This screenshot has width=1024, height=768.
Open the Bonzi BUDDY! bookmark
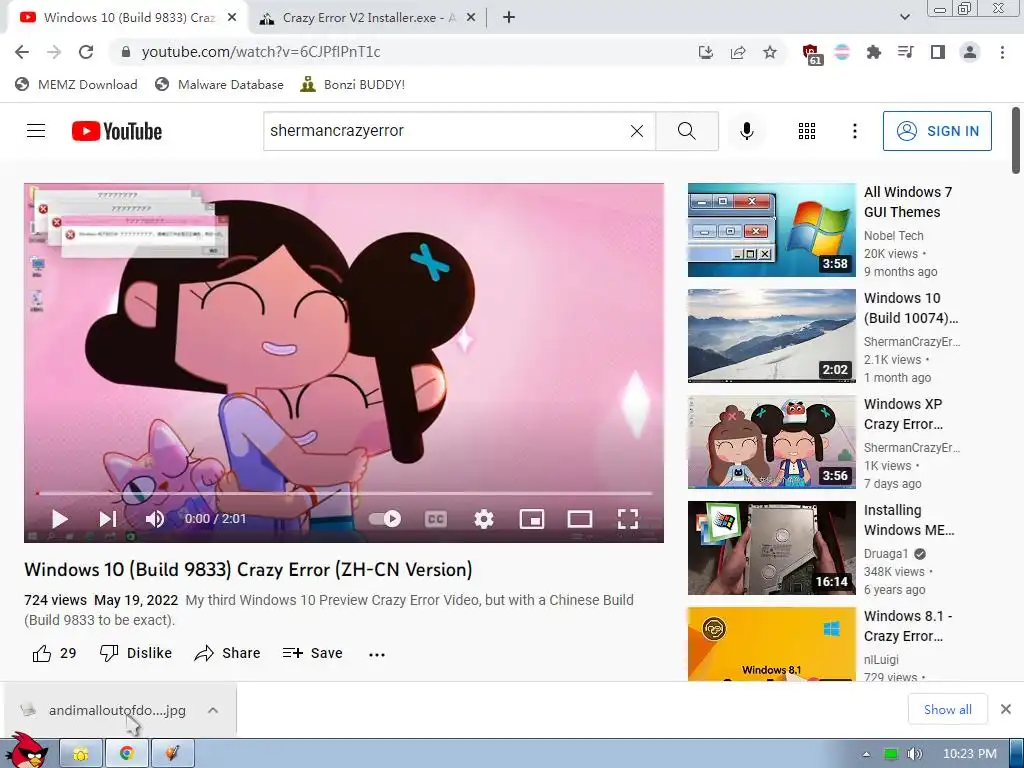coord(352,85)
